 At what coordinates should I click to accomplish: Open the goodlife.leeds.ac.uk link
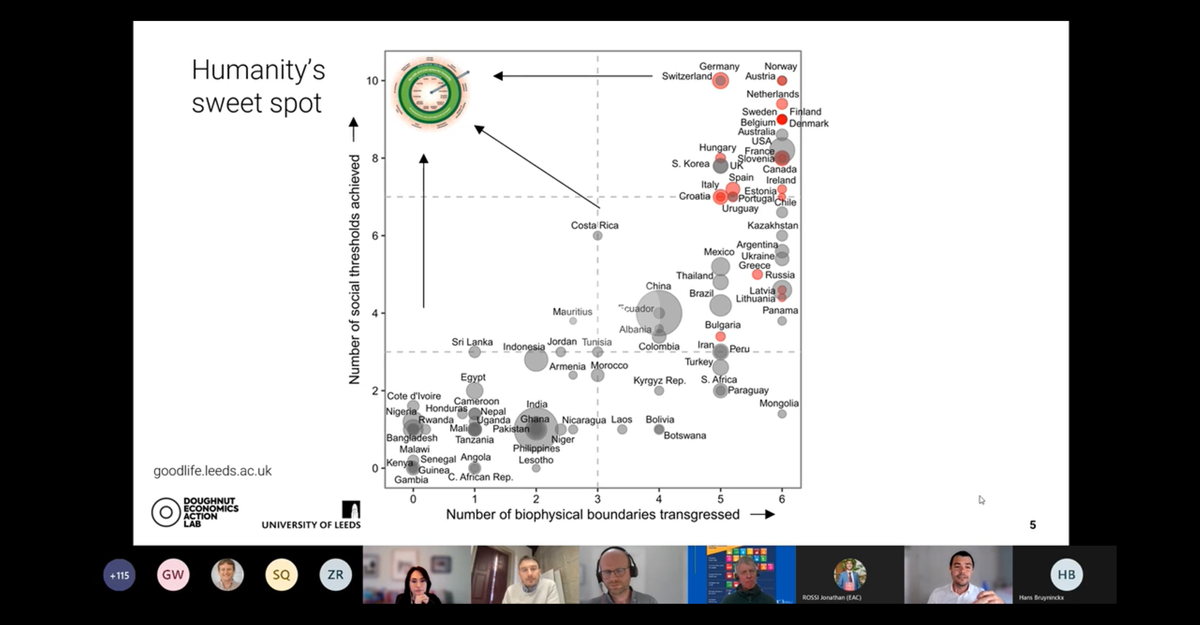click(x=212, y=471)
